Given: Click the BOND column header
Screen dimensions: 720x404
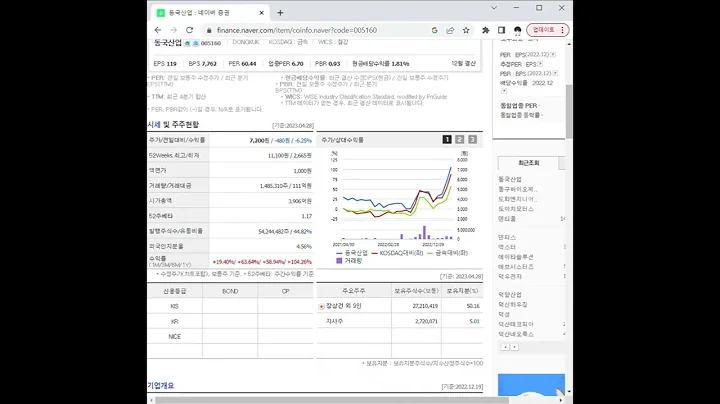Looking at the screenshot, I should 230,291.
